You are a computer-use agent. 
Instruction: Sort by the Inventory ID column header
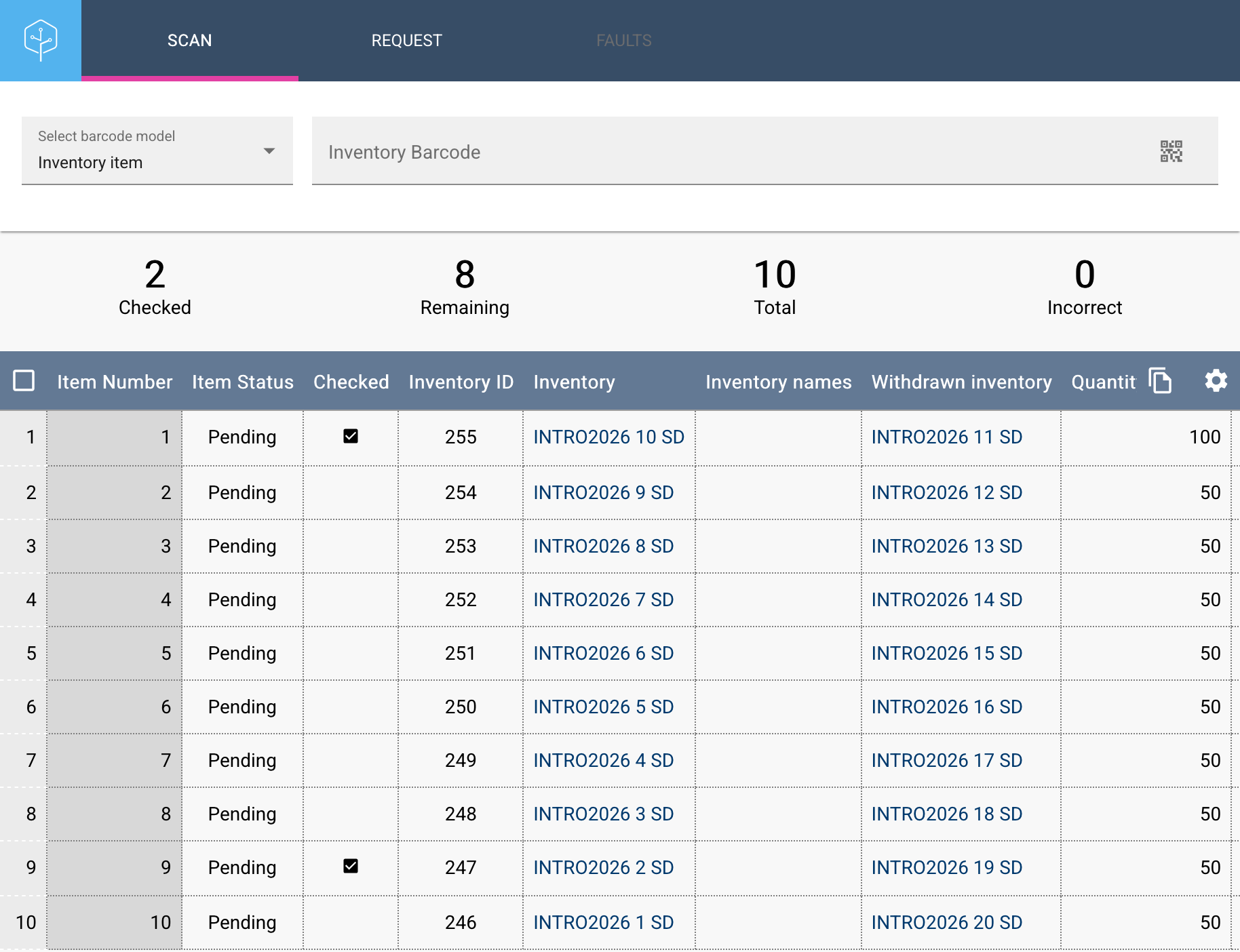[461, 382]
